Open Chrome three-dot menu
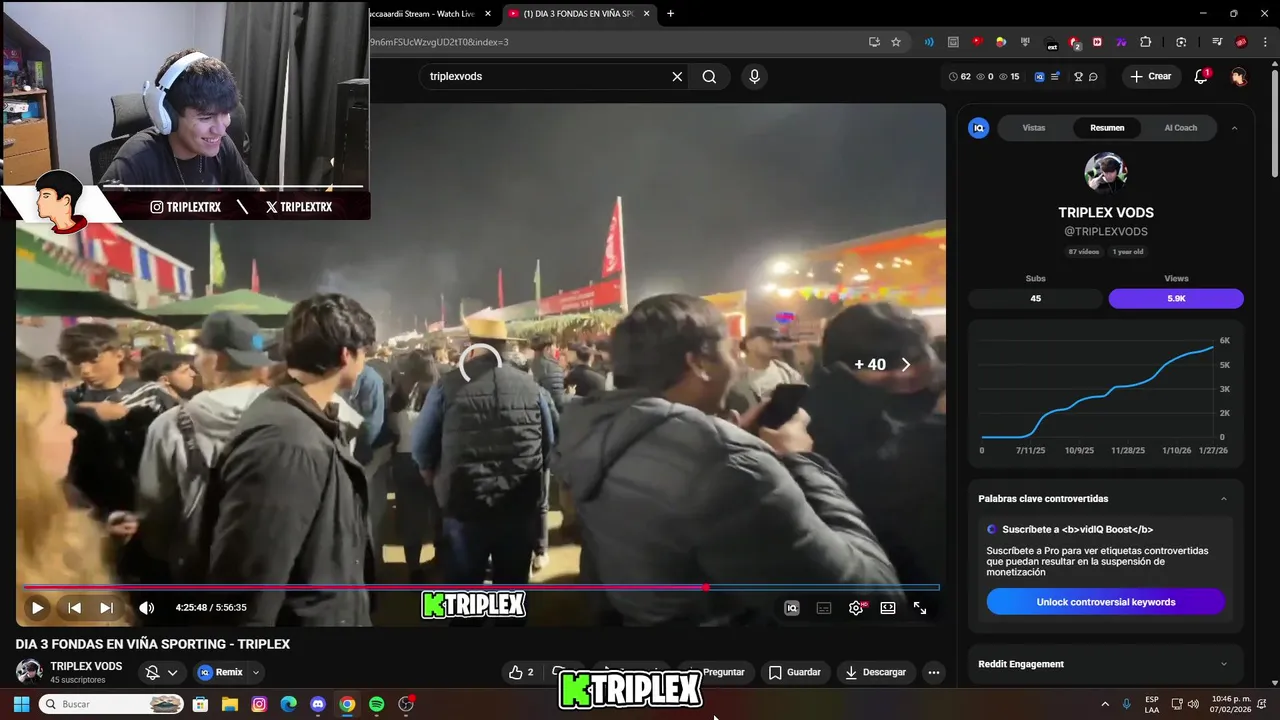This screenshot has height=720, width=1280. click(1264, 42)
